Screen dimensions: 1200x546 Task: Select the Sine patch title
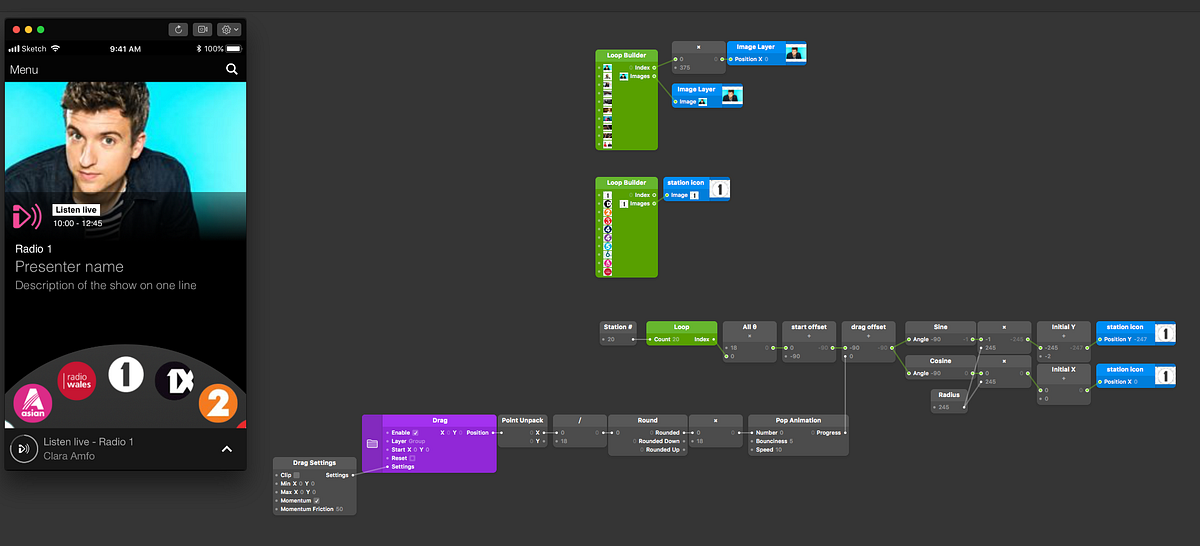(940, 327)
